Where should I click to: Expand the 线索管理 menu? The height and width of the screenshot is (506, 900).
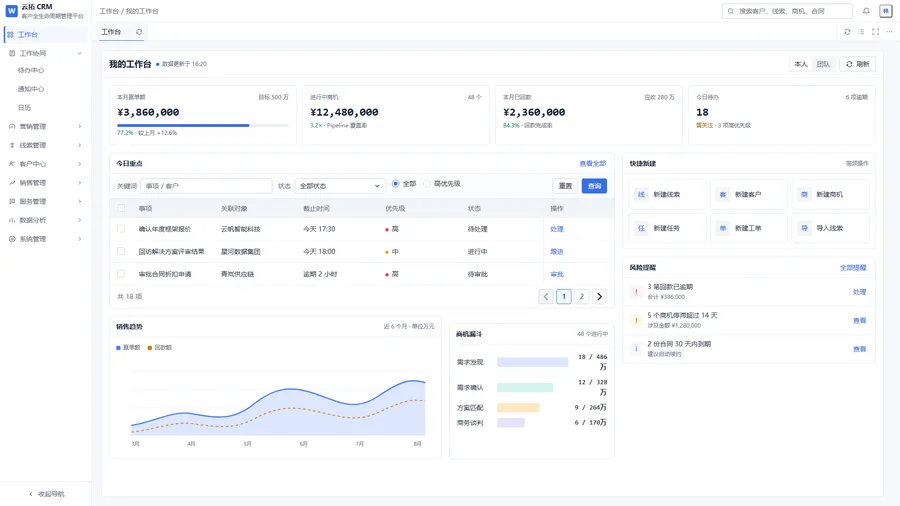pyautogui.click(x=80, y=145)
